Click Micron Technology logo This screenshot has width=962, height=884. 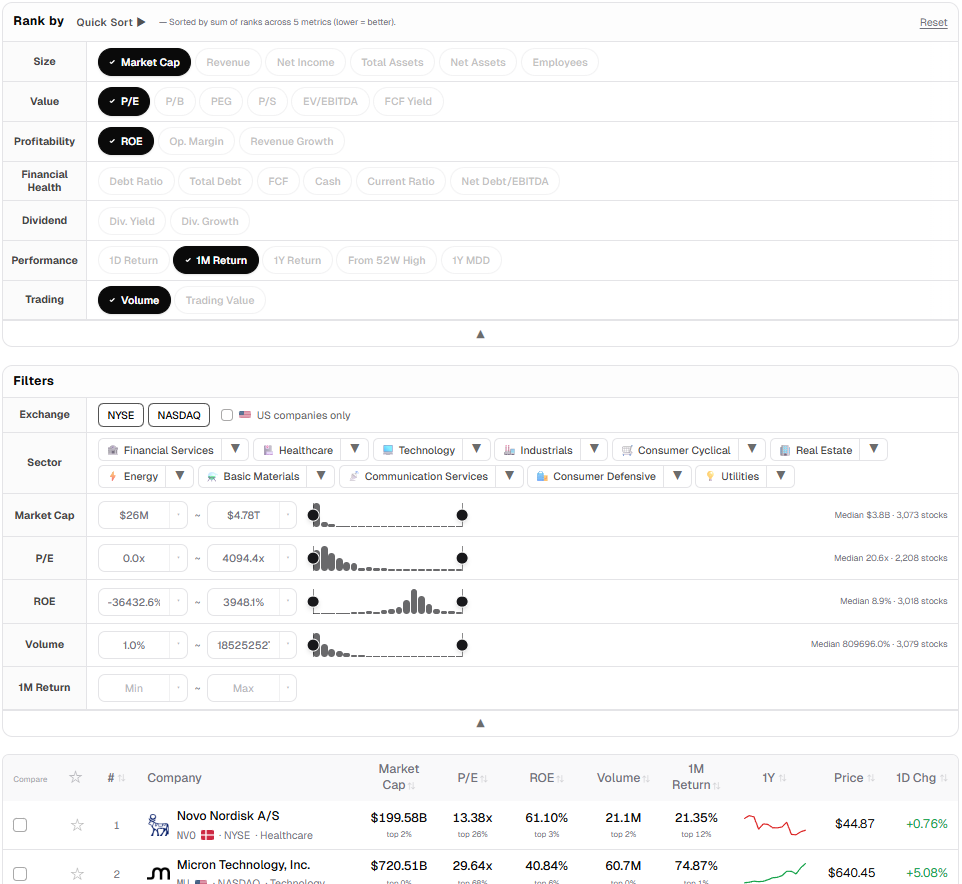coord(159,873)
